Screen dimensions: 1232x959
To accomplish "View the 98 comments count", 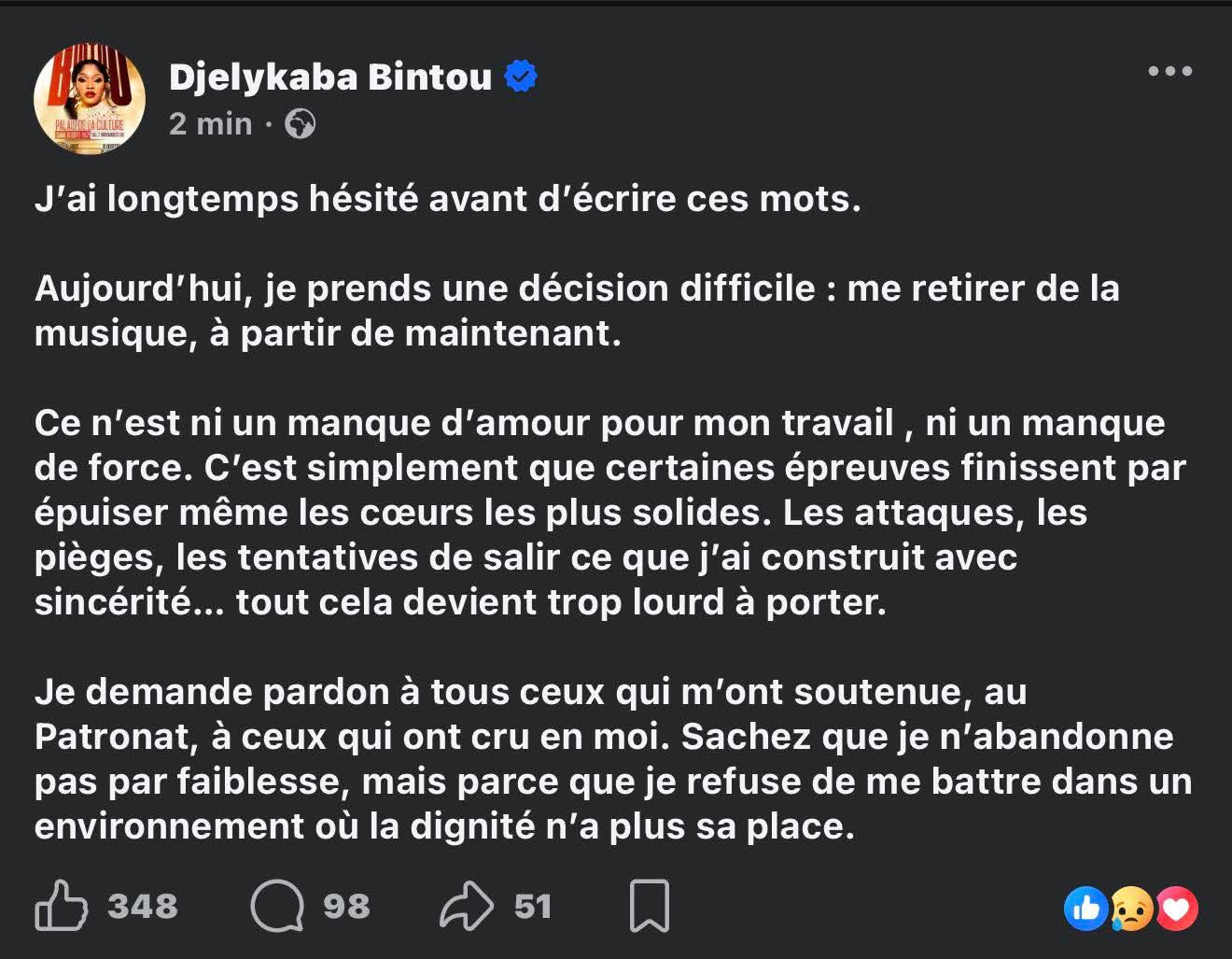I will pyautogui.click(x=346, y=906).
